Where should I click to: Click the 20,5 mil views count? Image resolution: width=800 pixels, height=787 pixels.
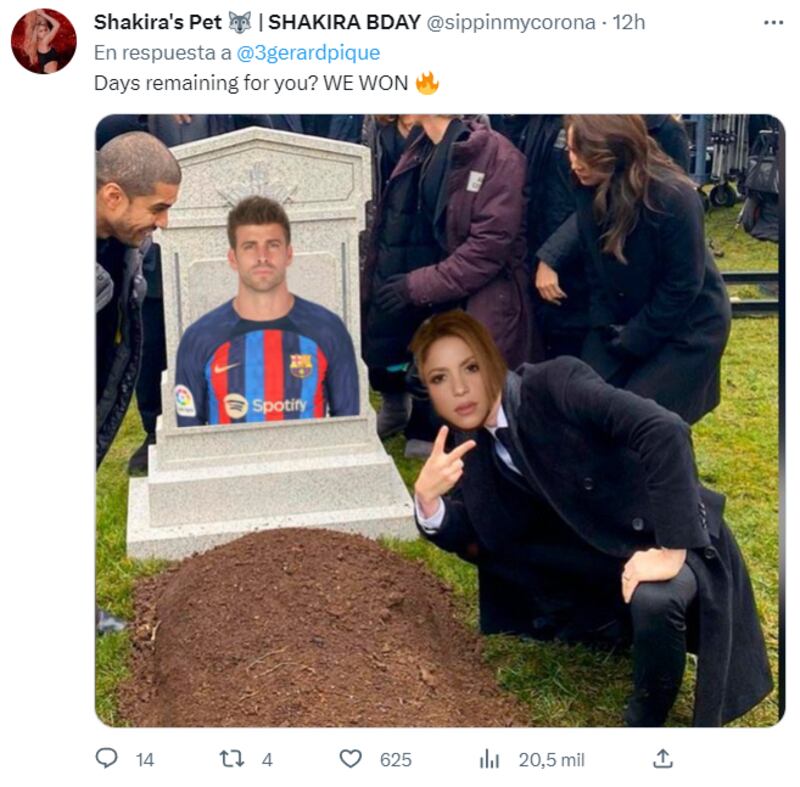tap(551, 760)
